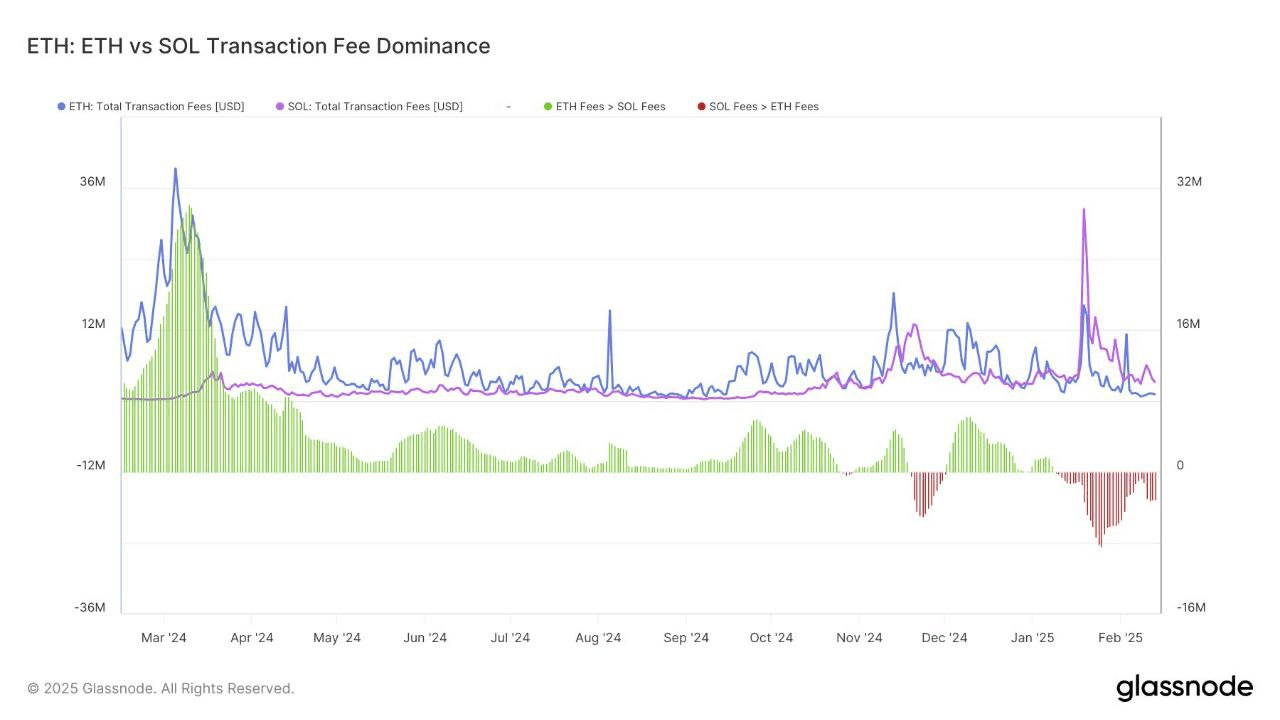Click the Jan '25 axis label

(x=1032, y=637)
